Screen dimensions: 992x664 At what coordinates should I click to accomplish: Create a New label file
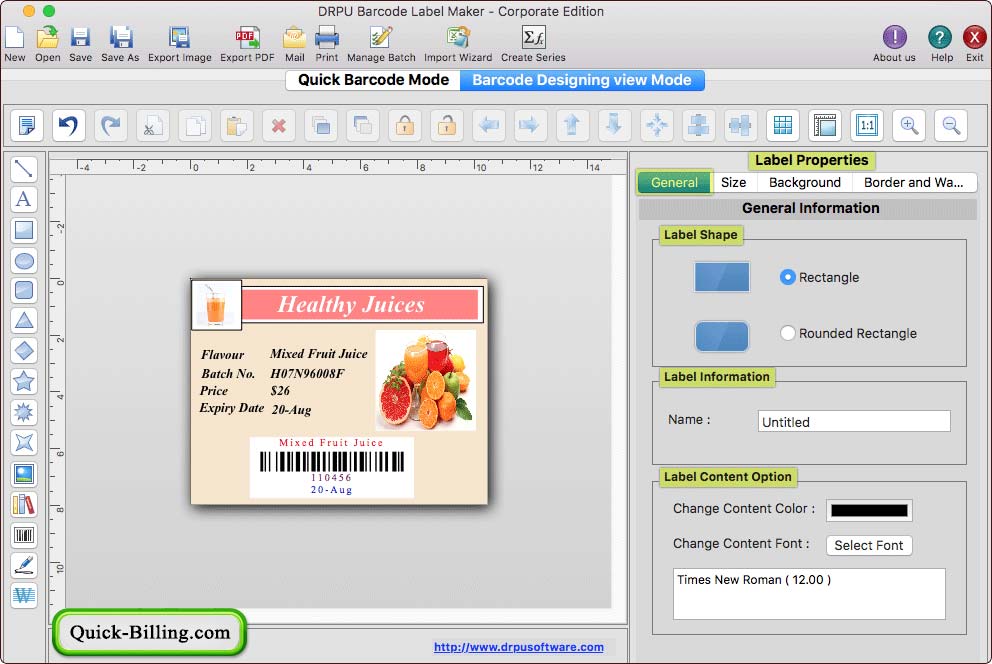pyautogui.click(x=15, y=44)
